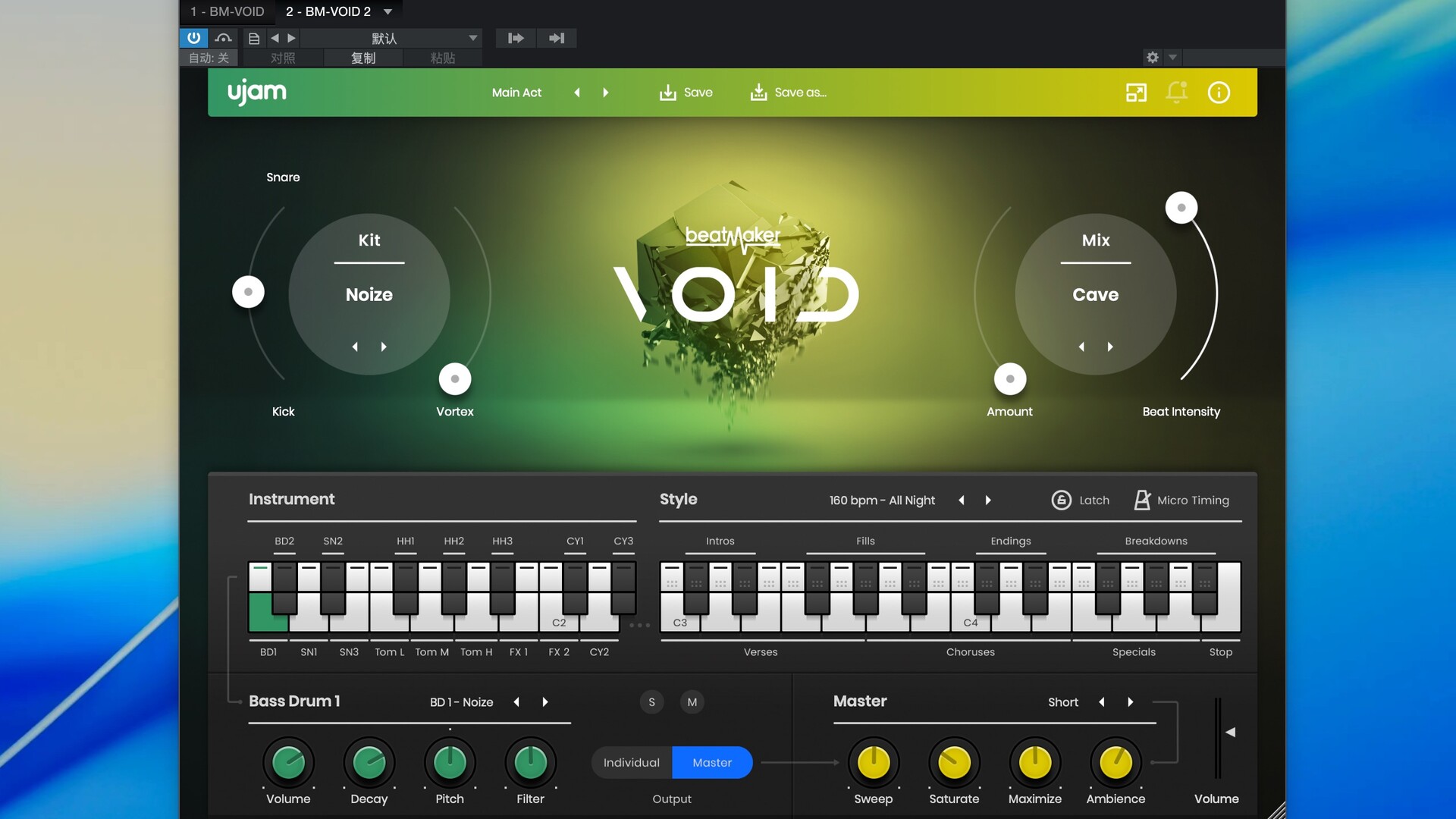
Task: Save the current preset
Action: click(x=686, y=93)
